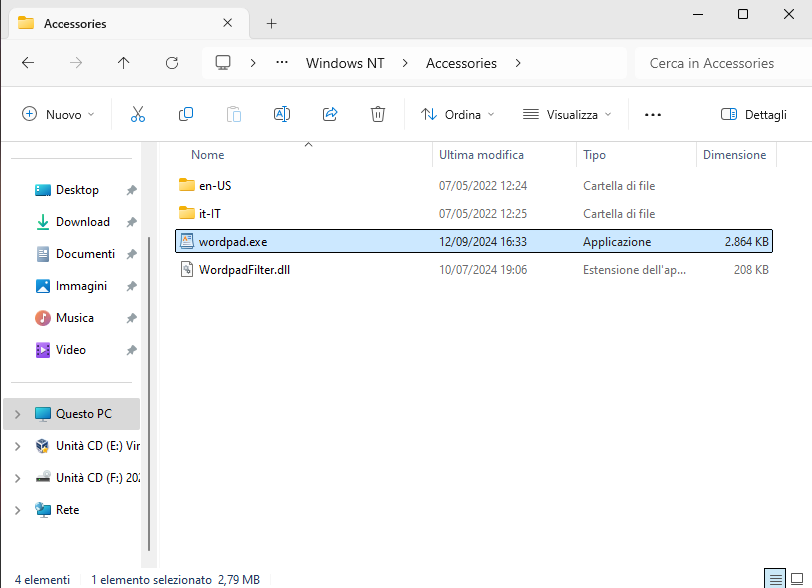This screenshot has width=812, height=588.
Task: Toggle the Dettagli details pane
Action: 753,114
